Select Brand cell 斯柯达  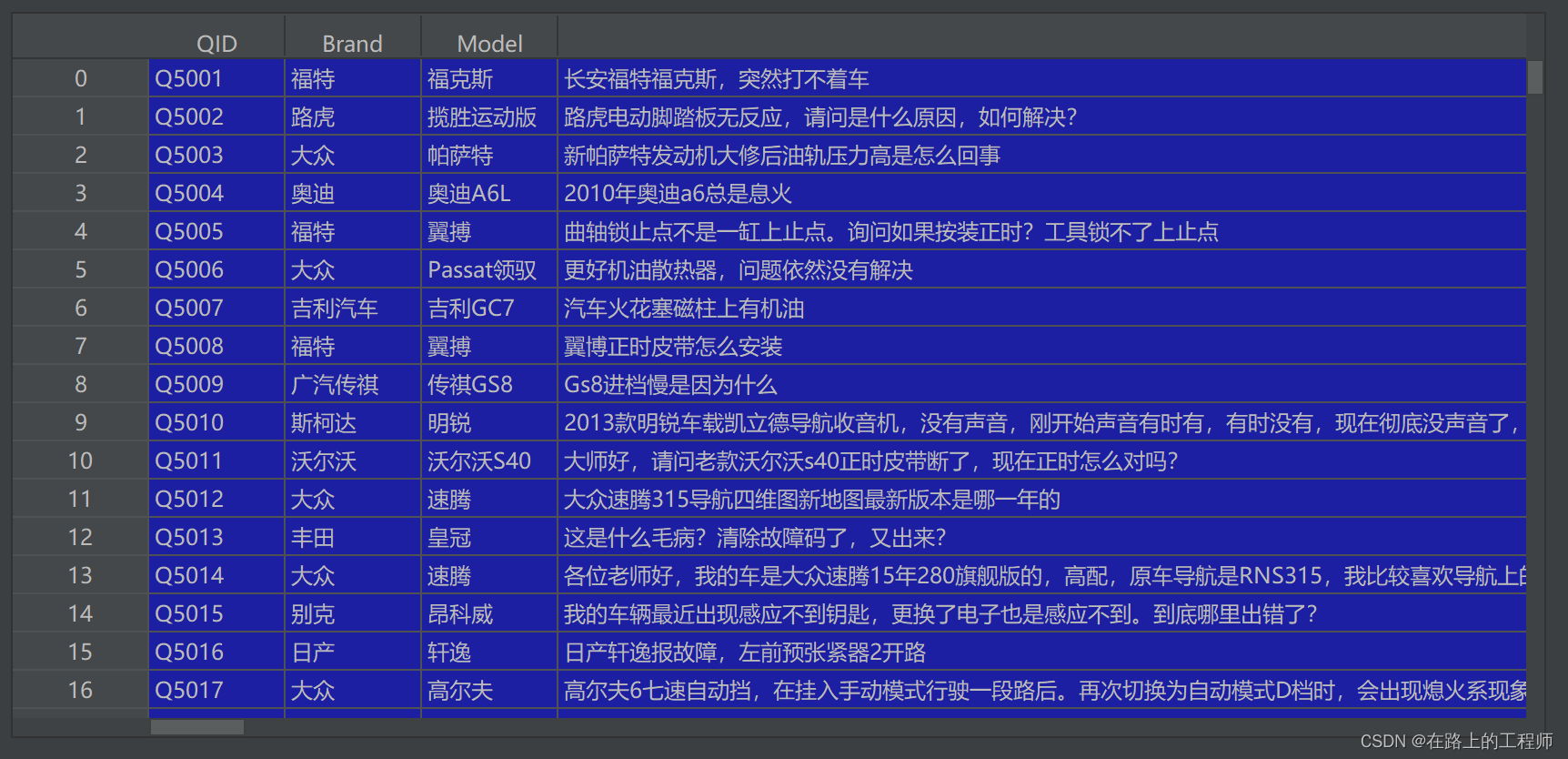353,423
